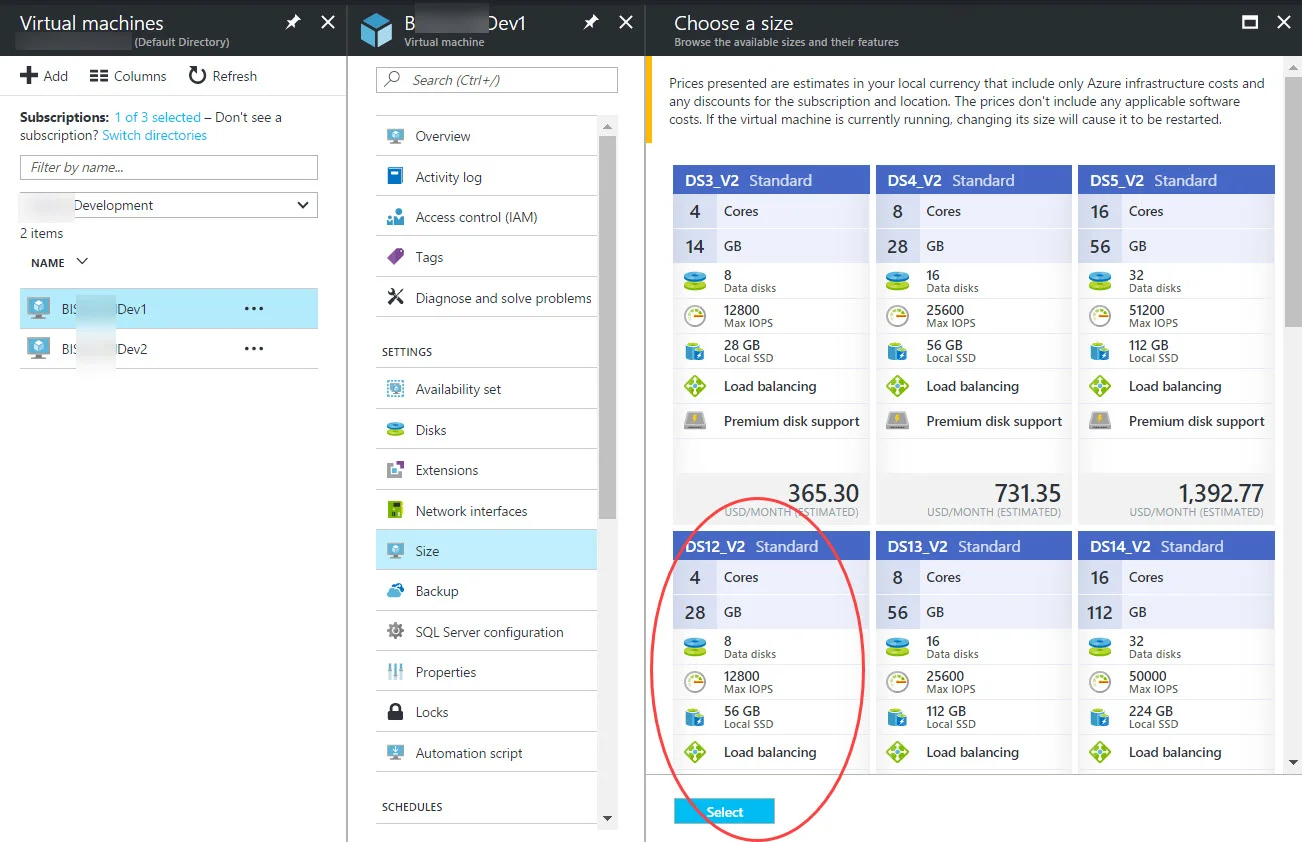Click the Search (Ctrl+/) box
The height and width of the screenshot is (842, 1302).
(x=497, y=80)
